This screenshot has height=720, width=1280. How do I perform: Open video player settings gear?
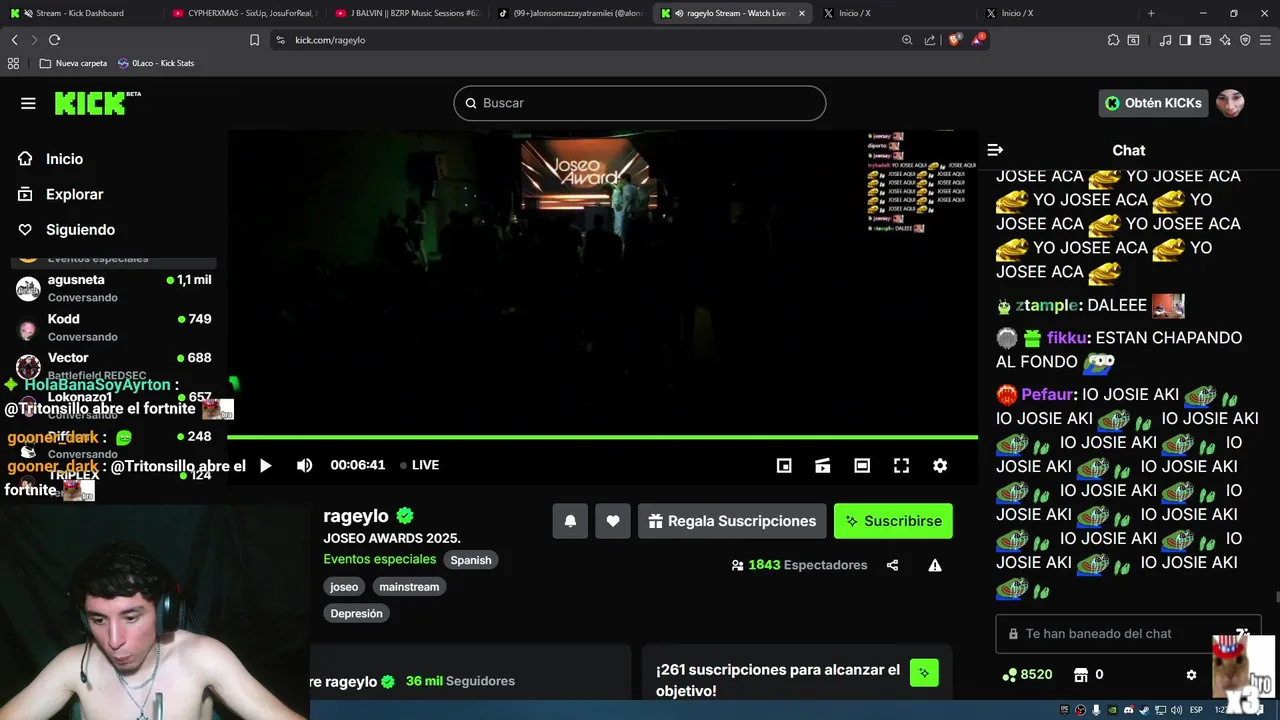pos(940,465)
